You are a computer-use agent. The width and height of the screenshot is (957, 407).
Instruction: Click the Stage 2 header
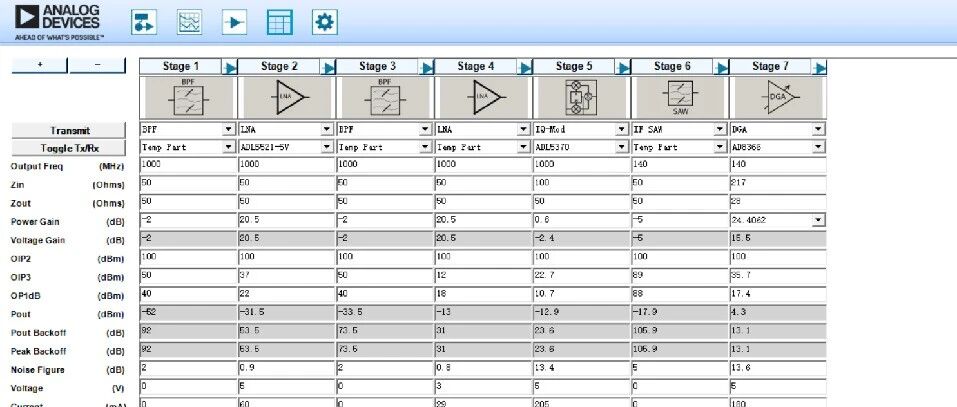click(x=280, y=67)
